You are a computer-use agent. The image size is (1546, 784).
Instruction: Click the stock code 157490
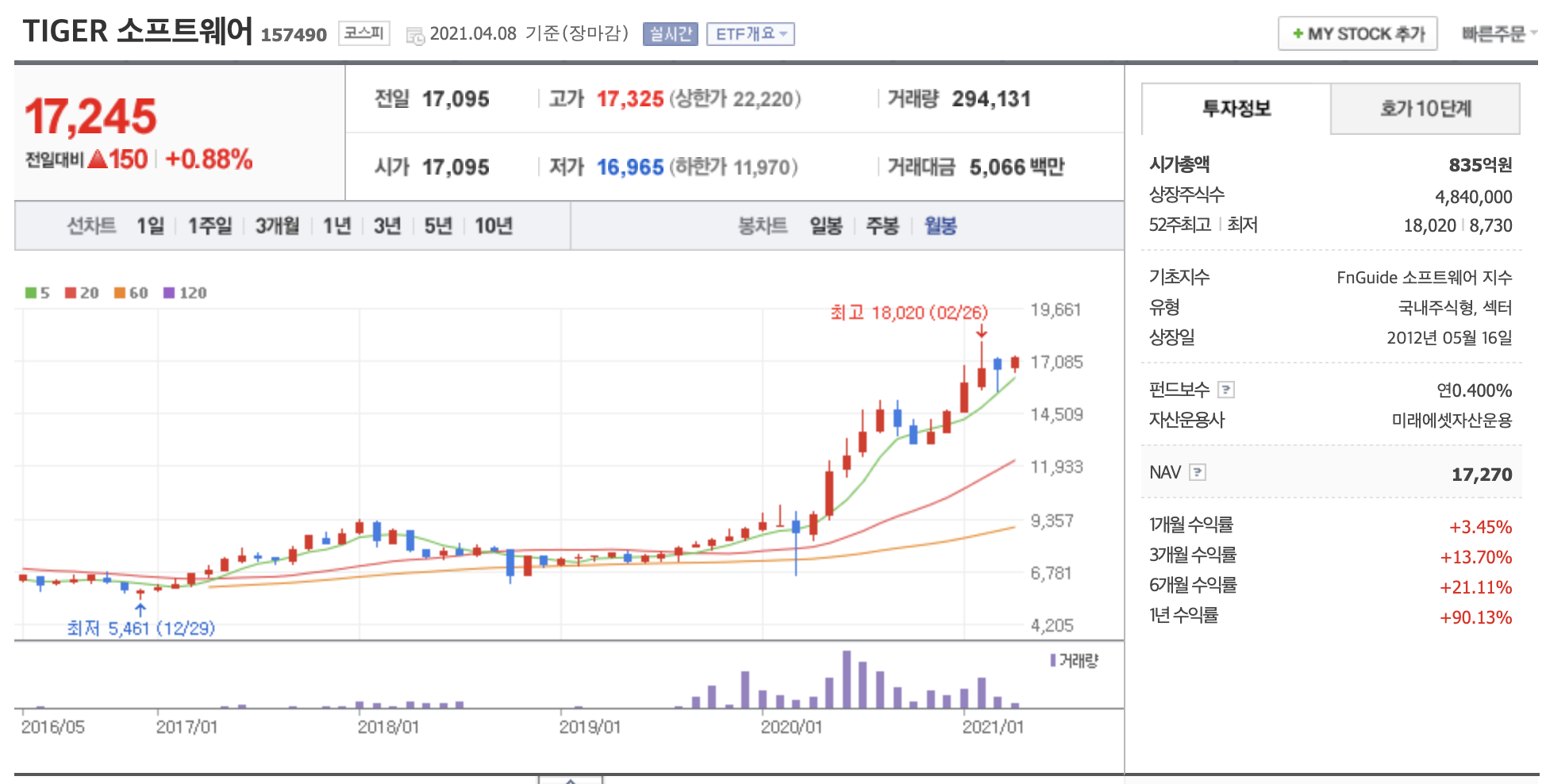[294, 35]
